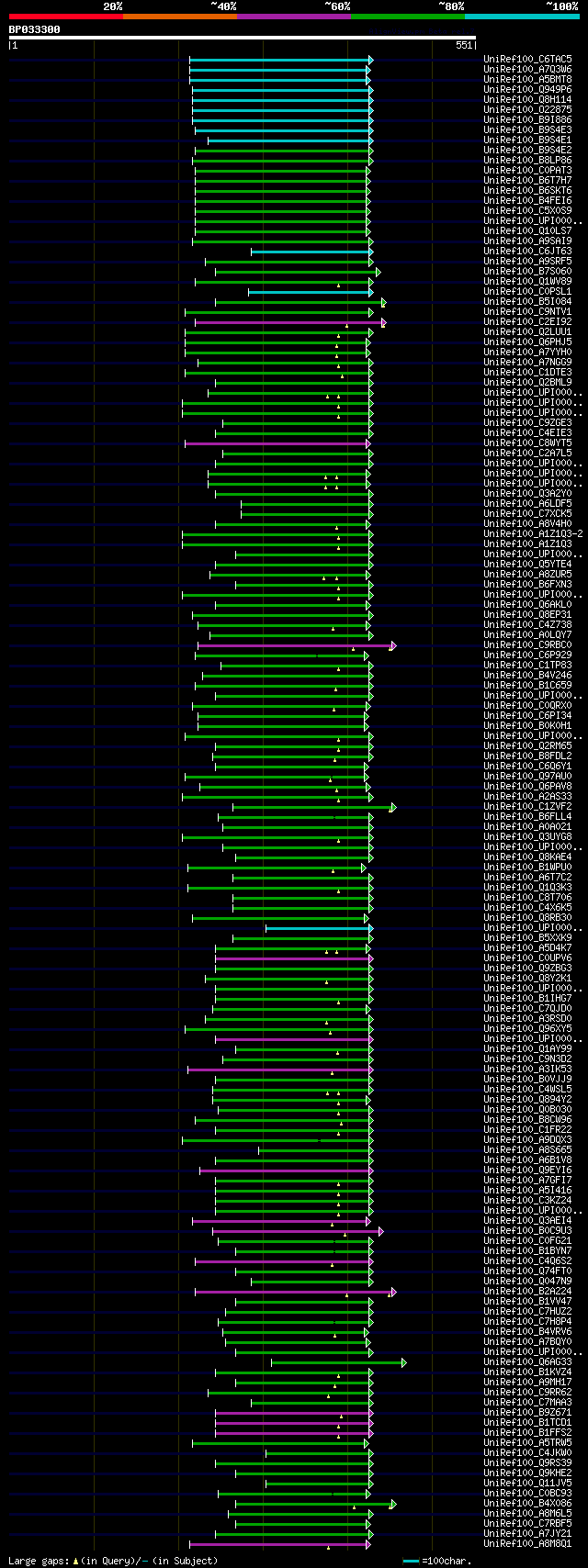Click the cyan ~100% identity legend segment
588x1568 pixels.
point(522,17)
